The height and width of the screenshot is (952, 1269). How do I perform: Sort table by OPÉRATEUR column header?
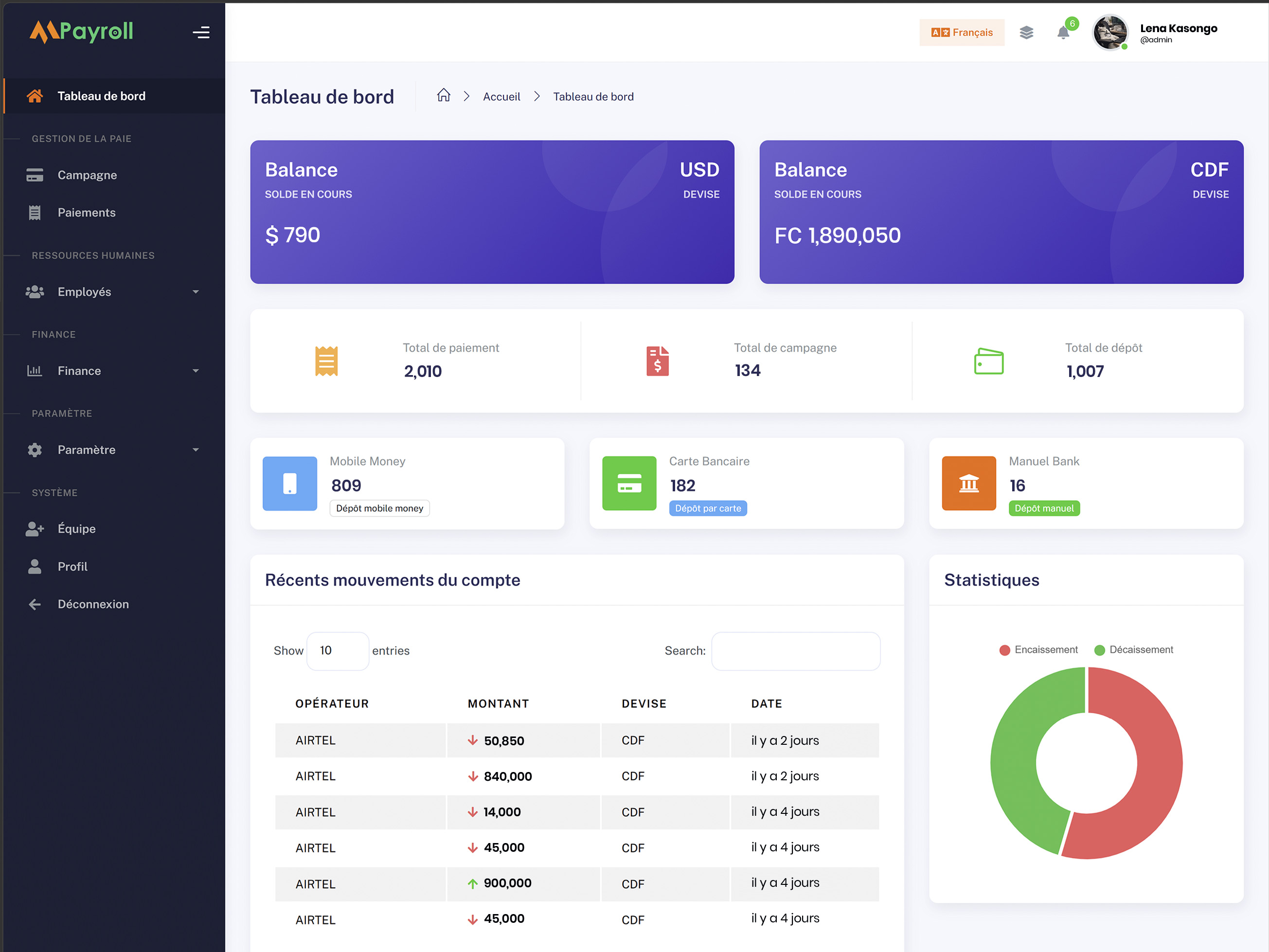(332, 703)
